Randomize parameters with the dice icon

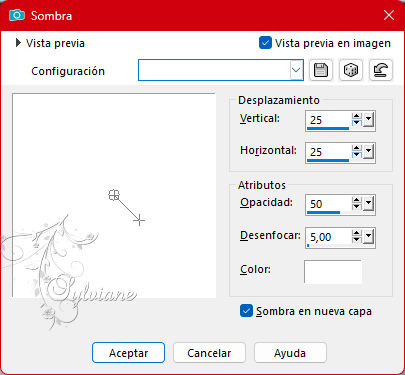pyautogui.click(x=351, y=70)
